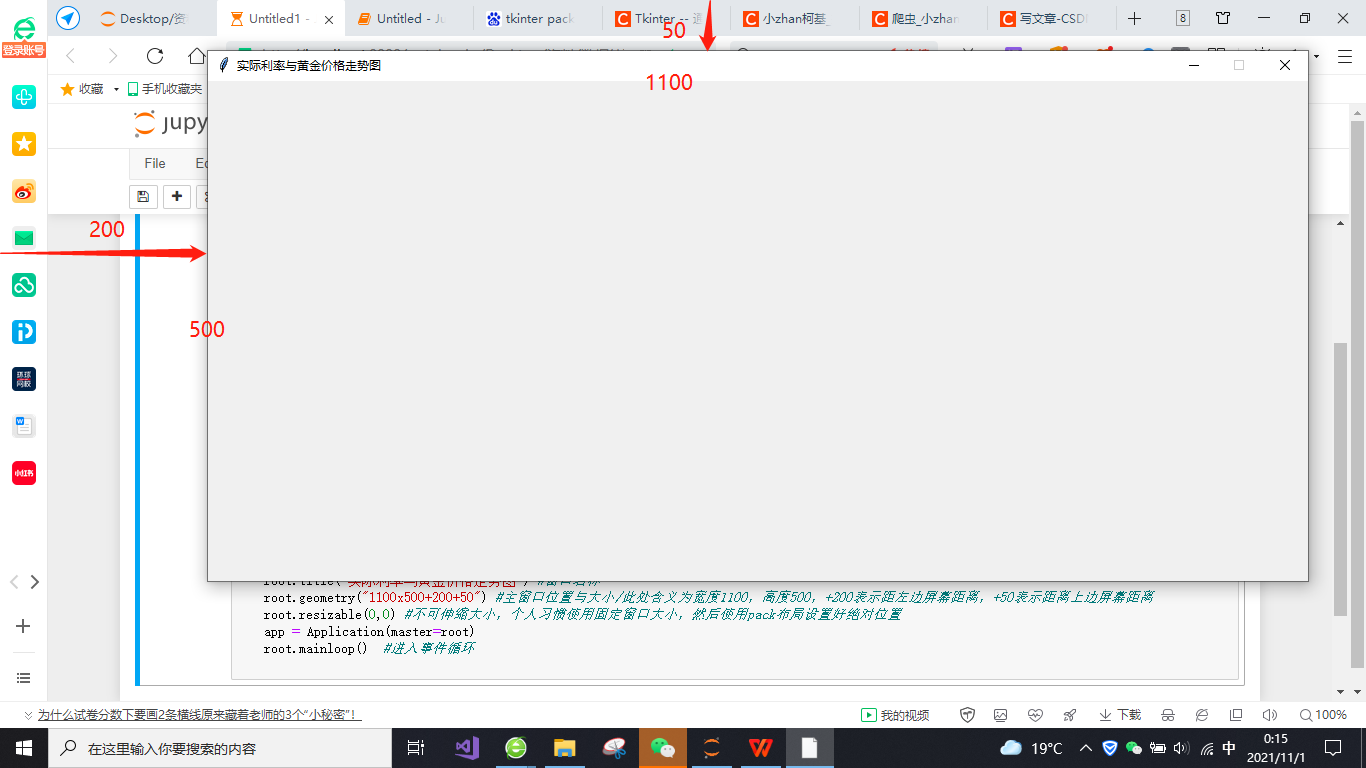This screenshot has height=768, width=1366.
Task: Show hidden system tray icons chevron
Action: tap(1086, 748)
